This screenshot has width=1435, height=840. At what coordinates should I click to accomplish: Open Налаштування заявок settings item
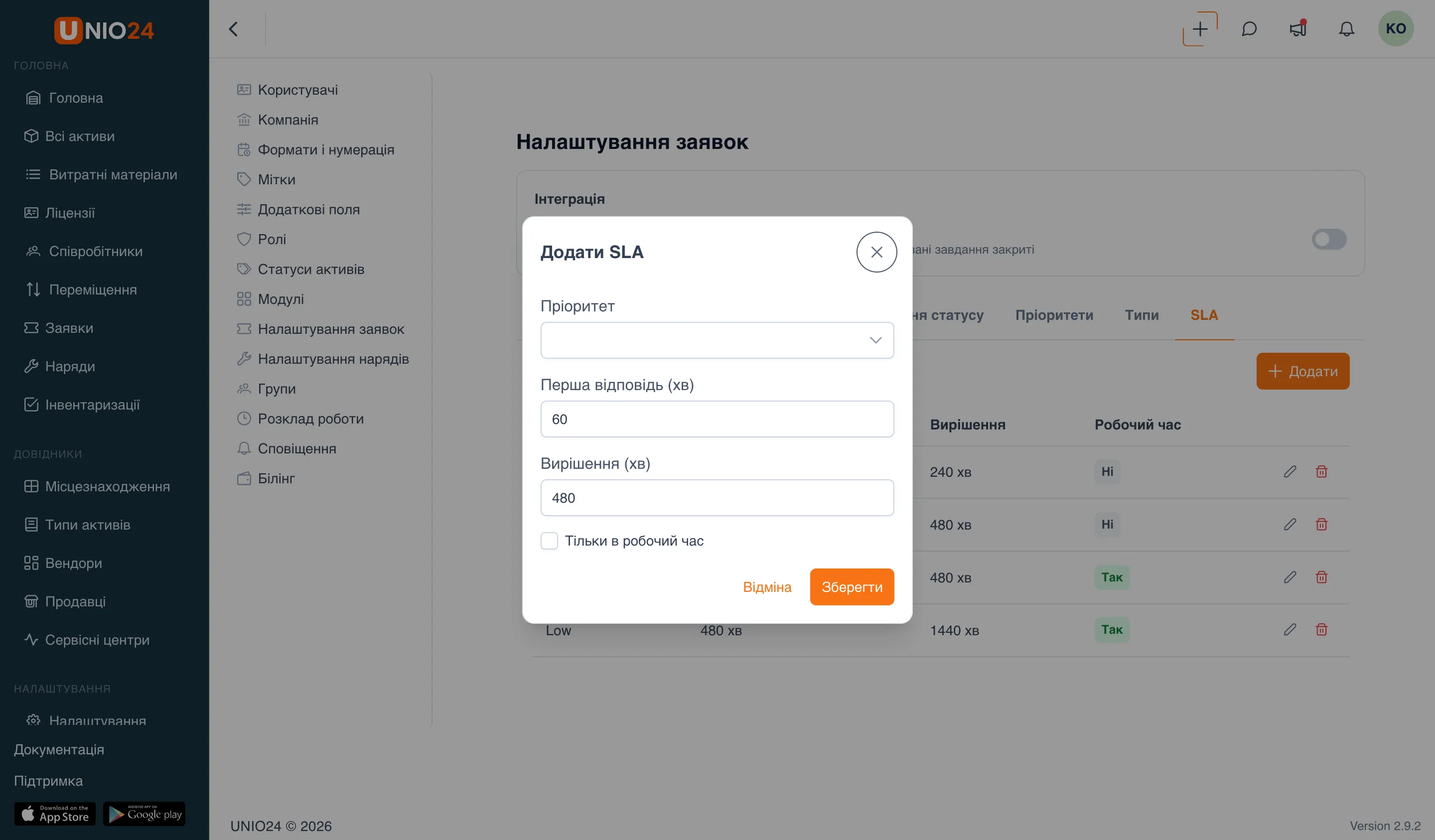tap(320, 329)
